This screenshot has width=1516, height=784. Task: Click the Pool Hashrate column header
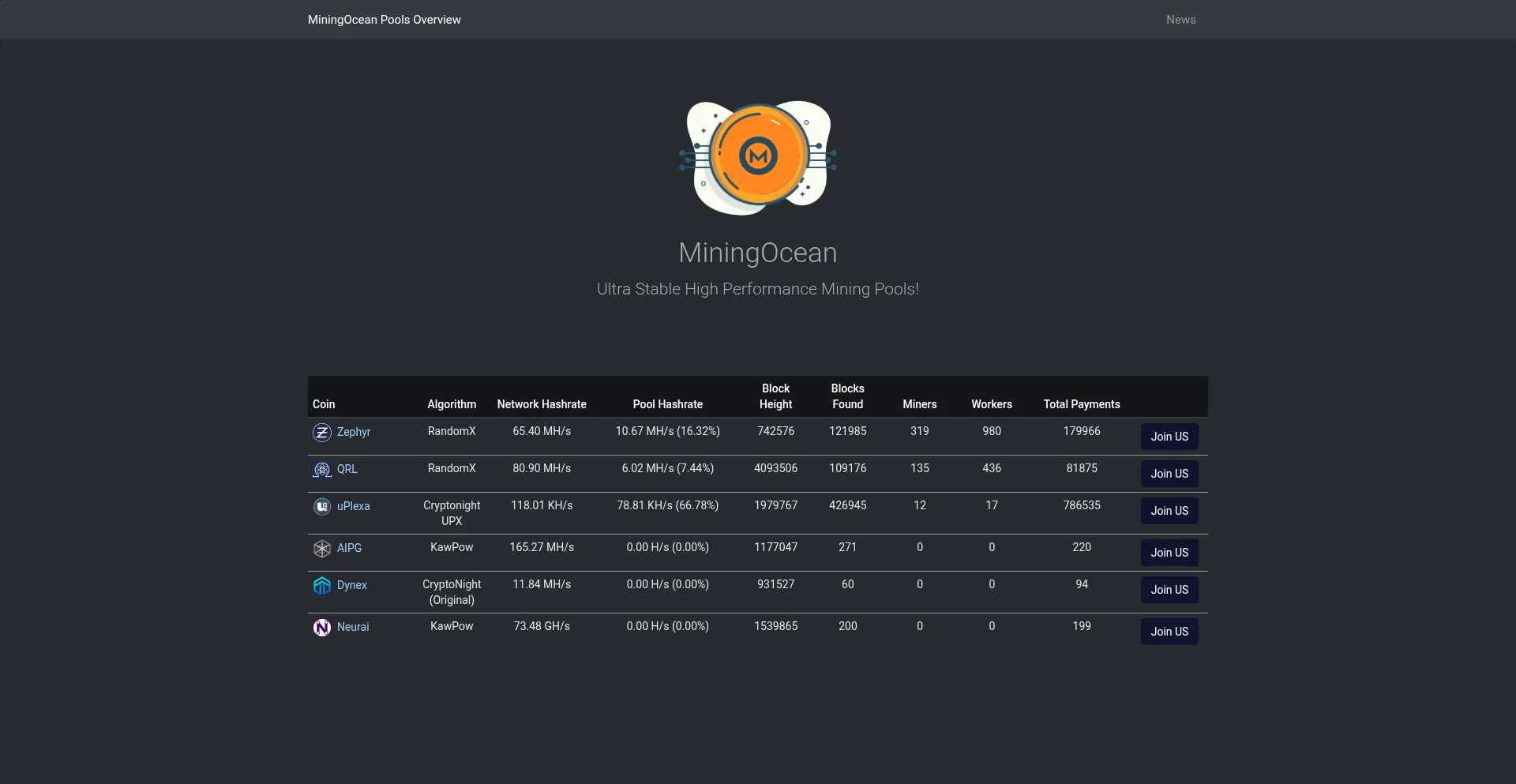click(668, 404)
